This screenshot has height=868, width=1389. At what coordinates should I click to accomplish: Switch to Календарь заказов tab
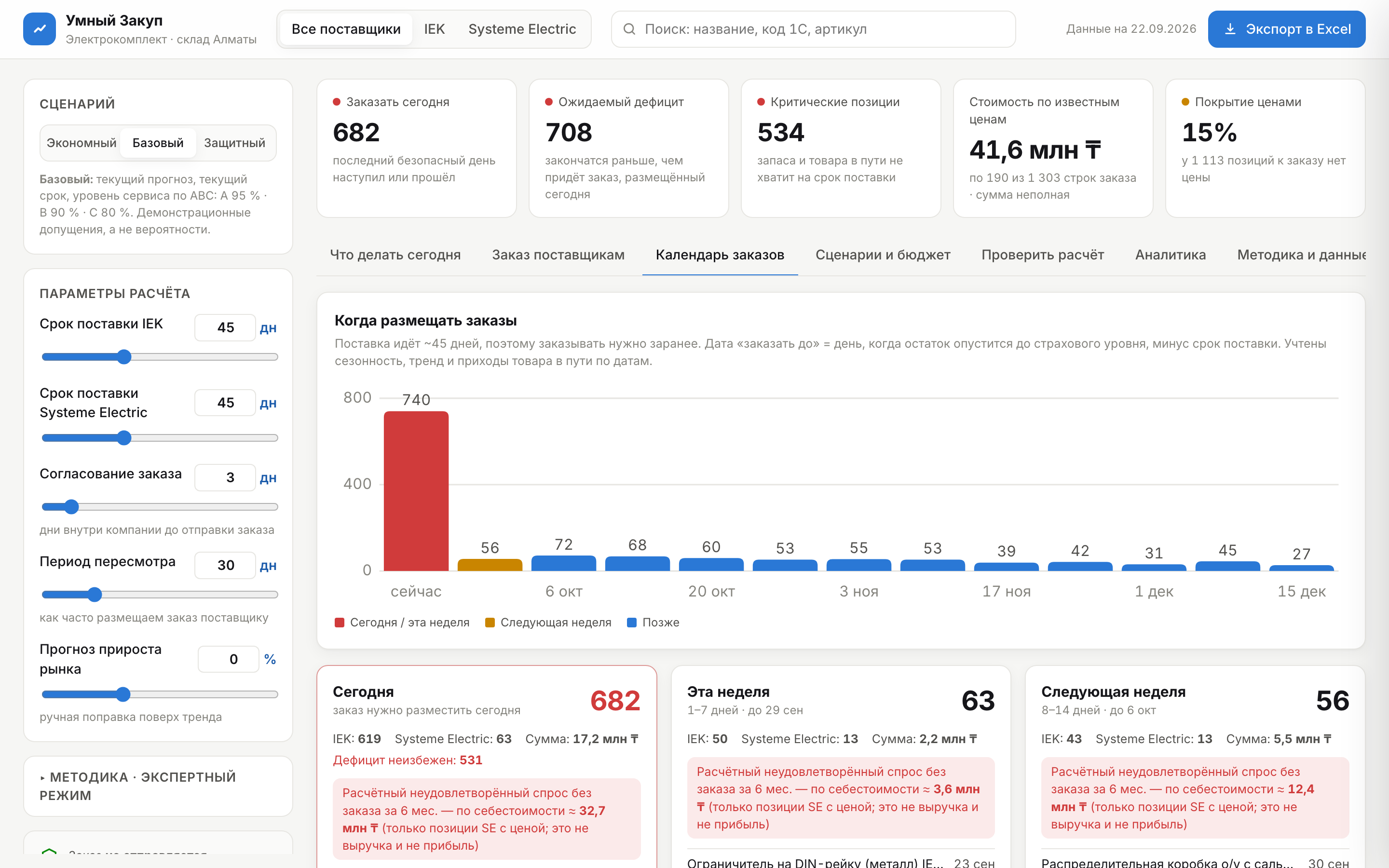click(720, 255)
